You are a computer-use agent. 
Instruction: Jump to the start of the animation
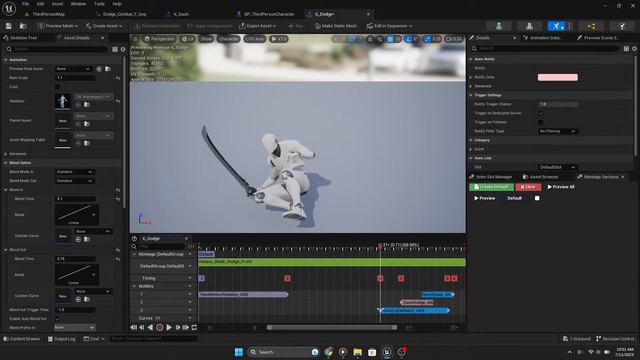point(133,327)
